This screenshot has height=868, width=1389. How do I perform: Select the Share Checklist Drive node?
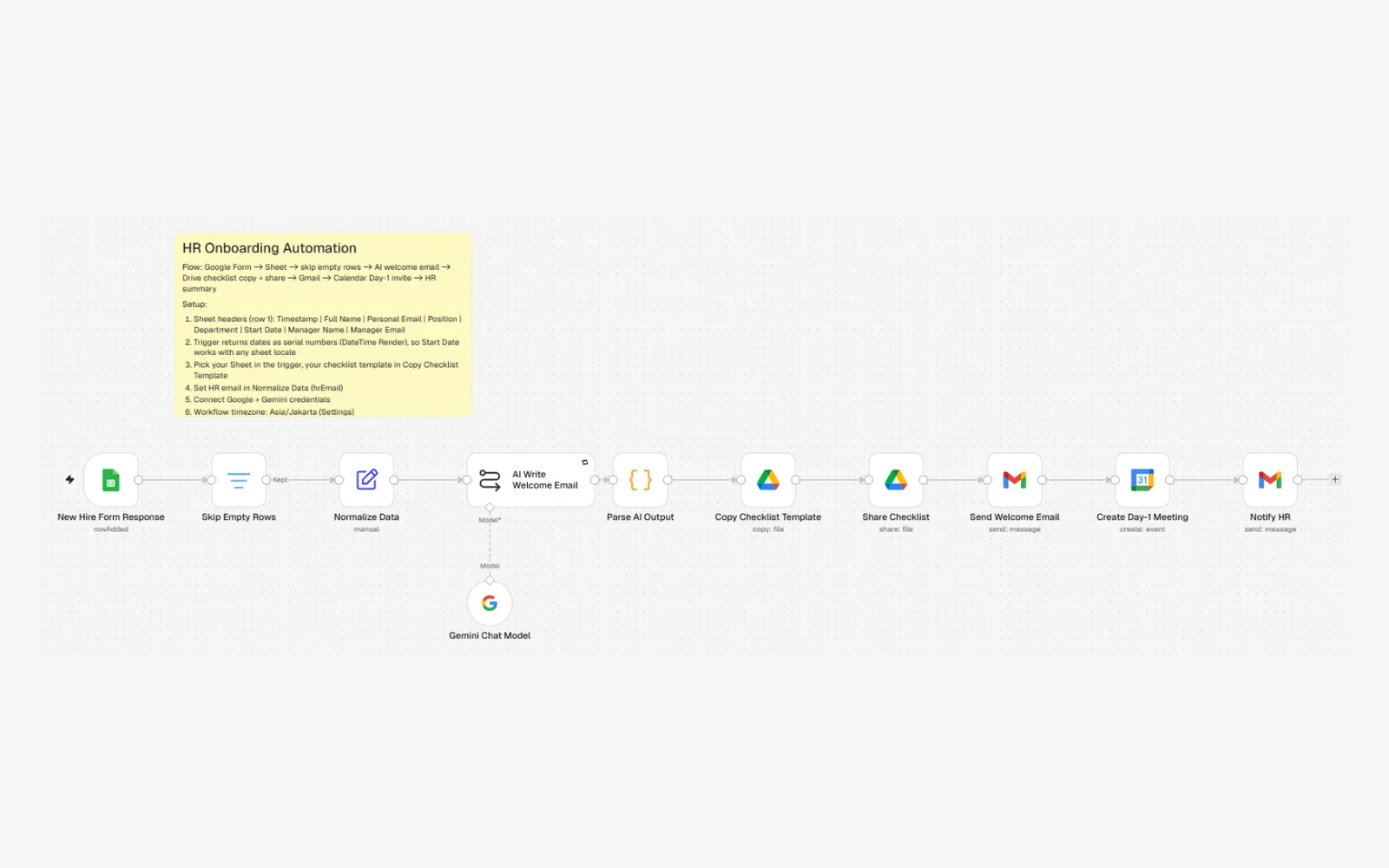click(896, 480)
